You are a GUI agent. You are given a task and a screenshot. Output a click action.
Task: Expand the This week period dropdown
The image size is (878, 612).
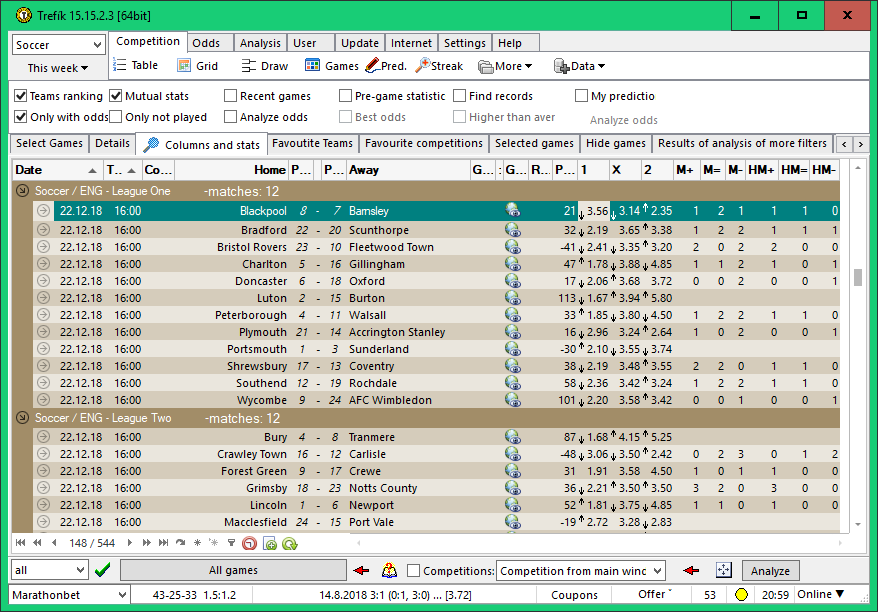58,68
